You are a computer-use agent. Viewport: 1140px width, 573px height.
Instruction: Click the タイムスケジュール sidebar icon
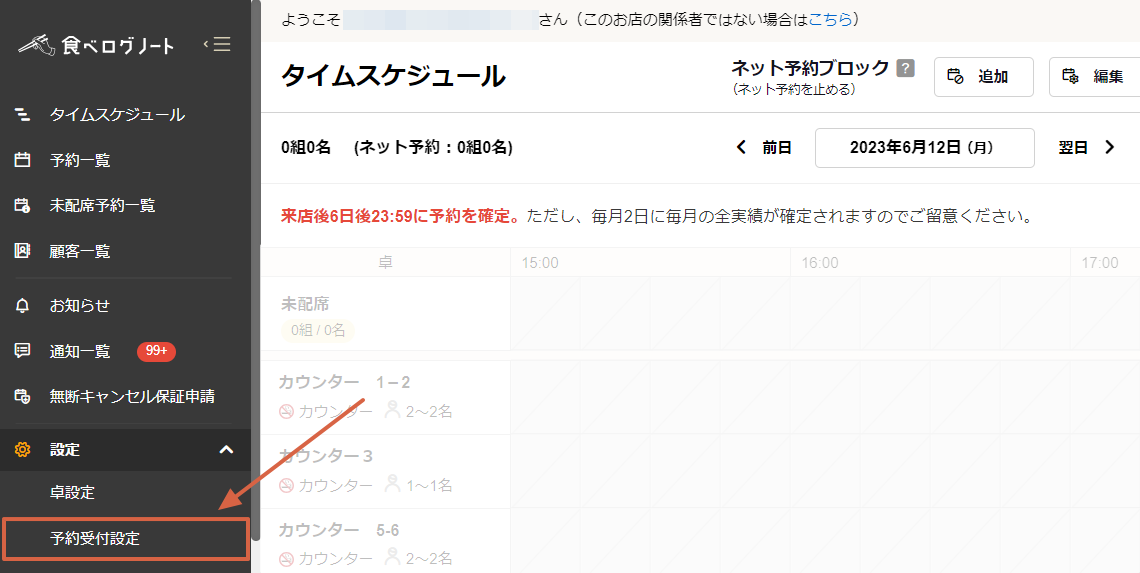(23, 114)
